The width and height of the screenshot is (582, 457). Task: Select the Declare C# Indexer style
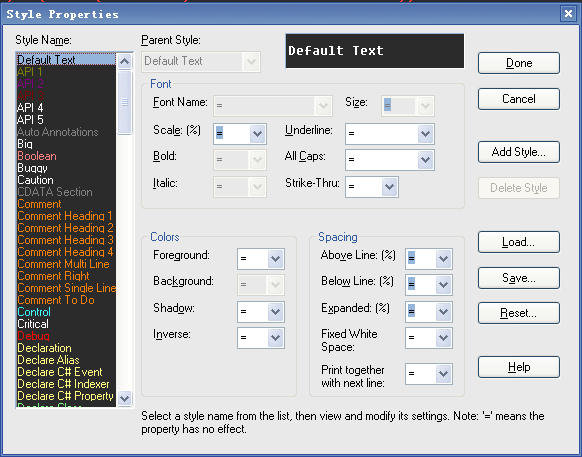(66, 384)
